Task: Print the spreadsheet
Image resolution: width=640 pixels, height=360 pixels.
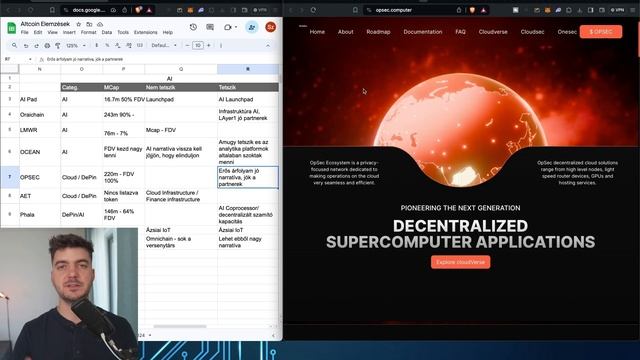Action: 47,45
